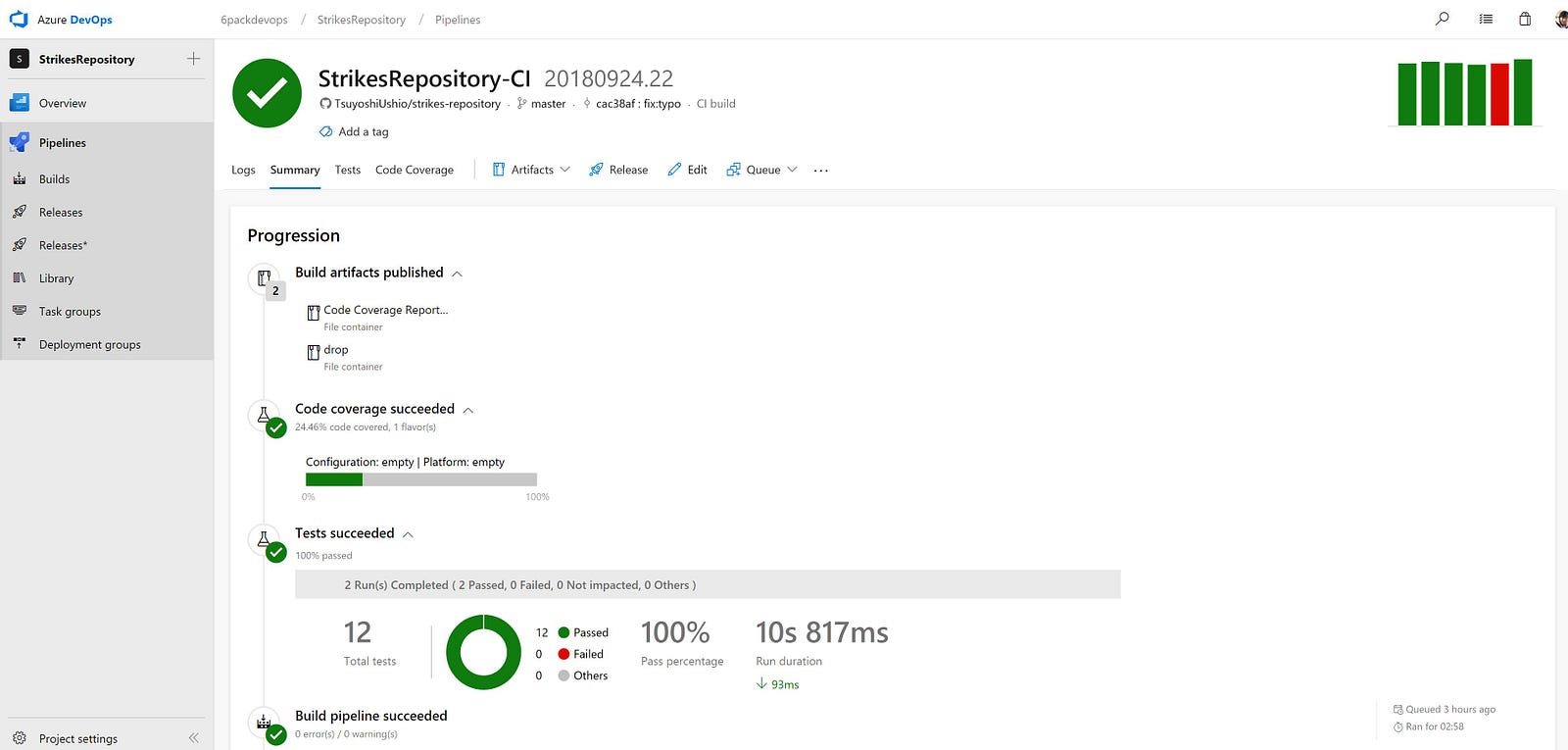Click the Passed legend entry
The height and width of the screenshot is (750, 1568).
pos(583,632)
